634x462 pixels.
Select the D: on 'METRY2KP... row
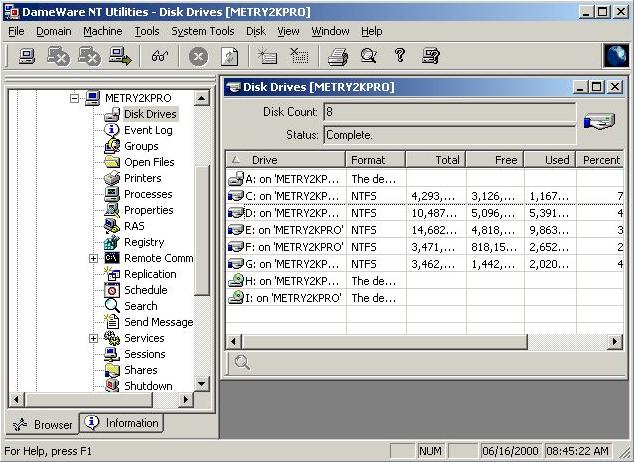pyautogui.click(x=425, y=213)
